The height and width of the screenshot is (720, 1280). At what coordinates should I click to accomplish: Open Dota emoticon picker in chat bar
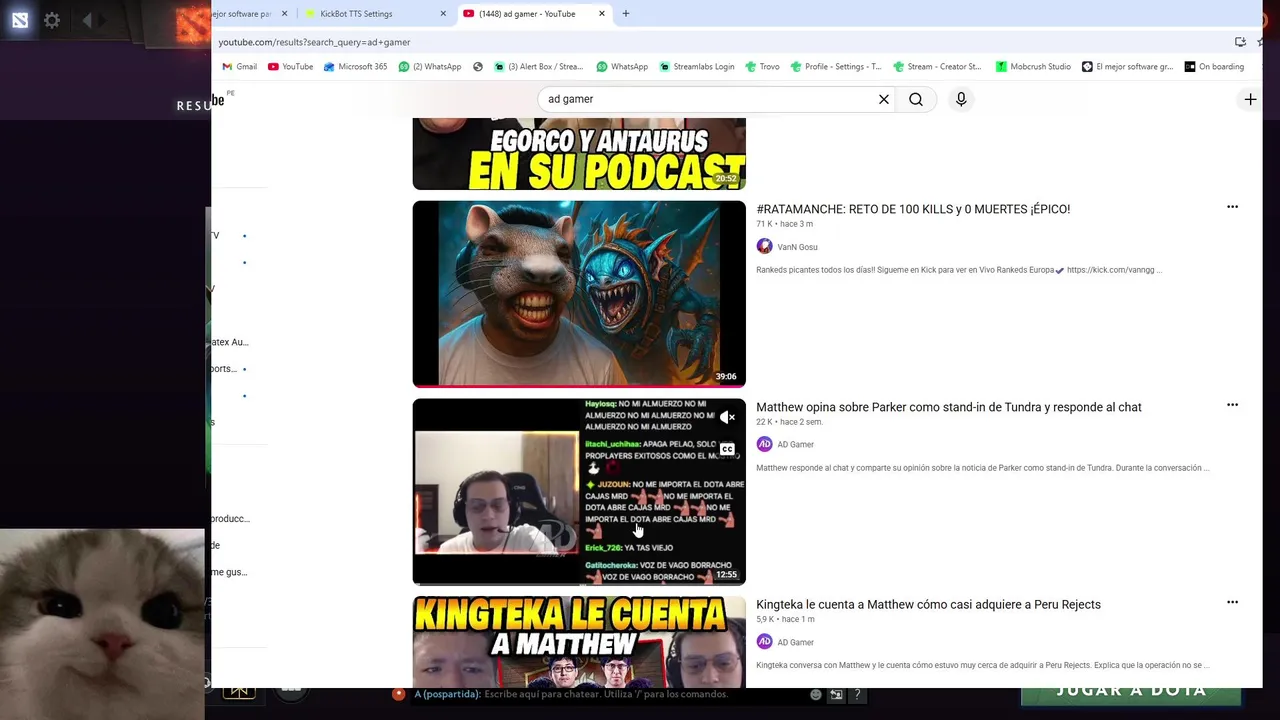(x=816, y=694)
